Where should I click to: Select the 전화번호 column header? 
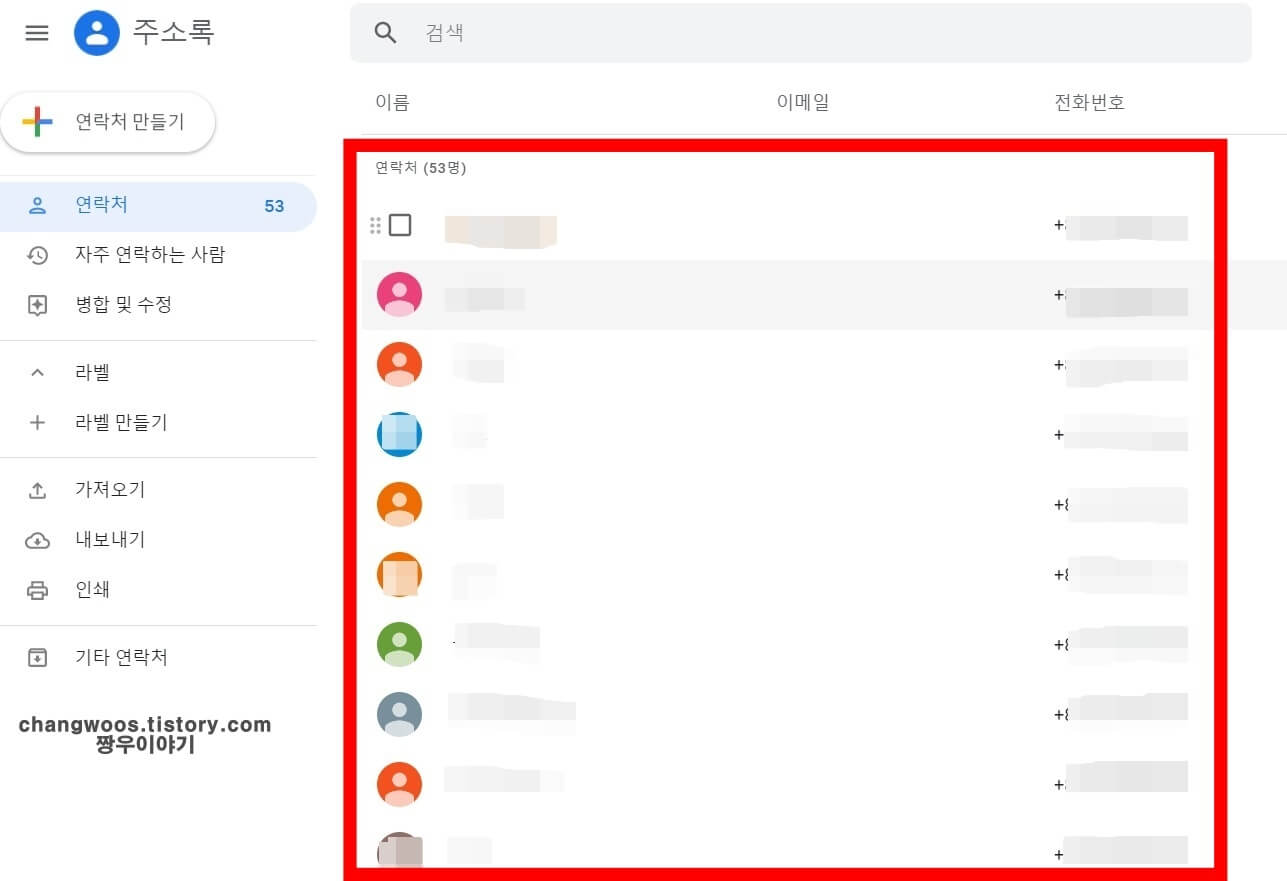[1088, 102]
